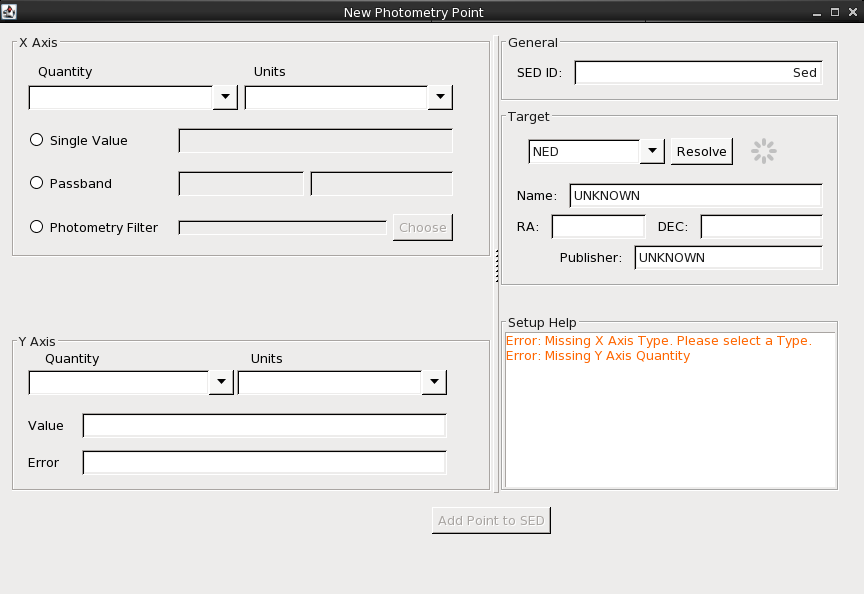Screen dimensions: 864x594
Task: Click the first Passband field
Action: tap(241, 183)
